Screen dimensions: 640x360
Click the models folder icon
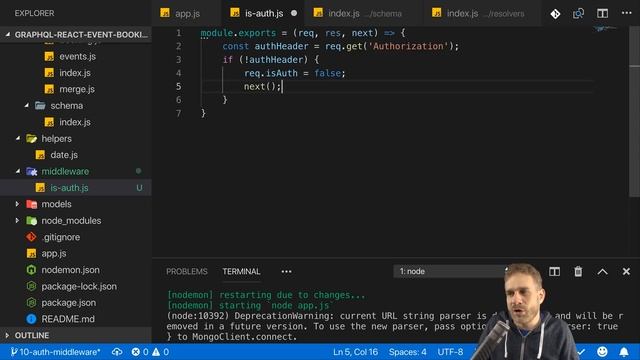tap(31, 204)
